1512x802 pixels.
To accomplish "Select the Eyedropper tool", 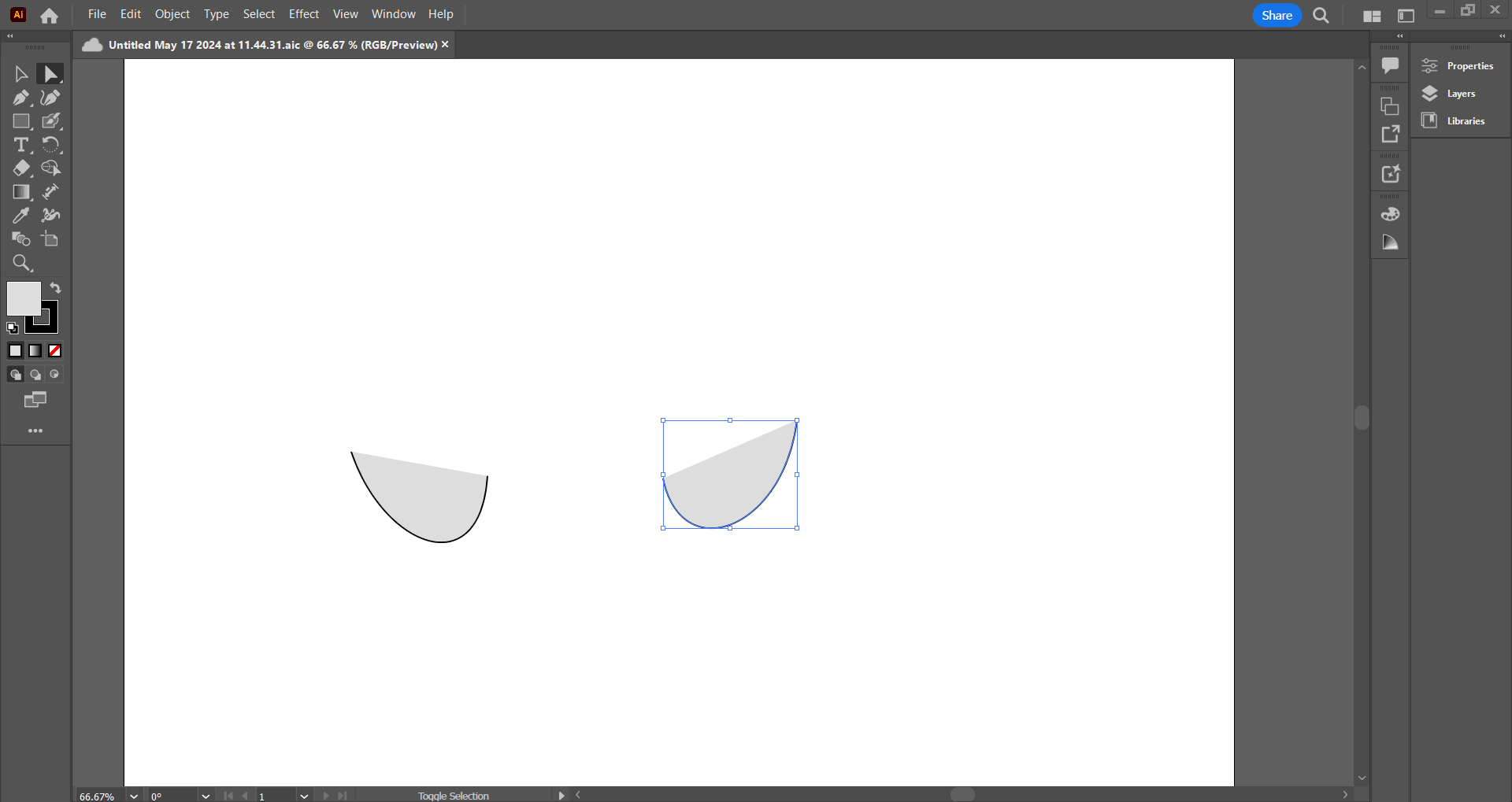I will [21, 216].
